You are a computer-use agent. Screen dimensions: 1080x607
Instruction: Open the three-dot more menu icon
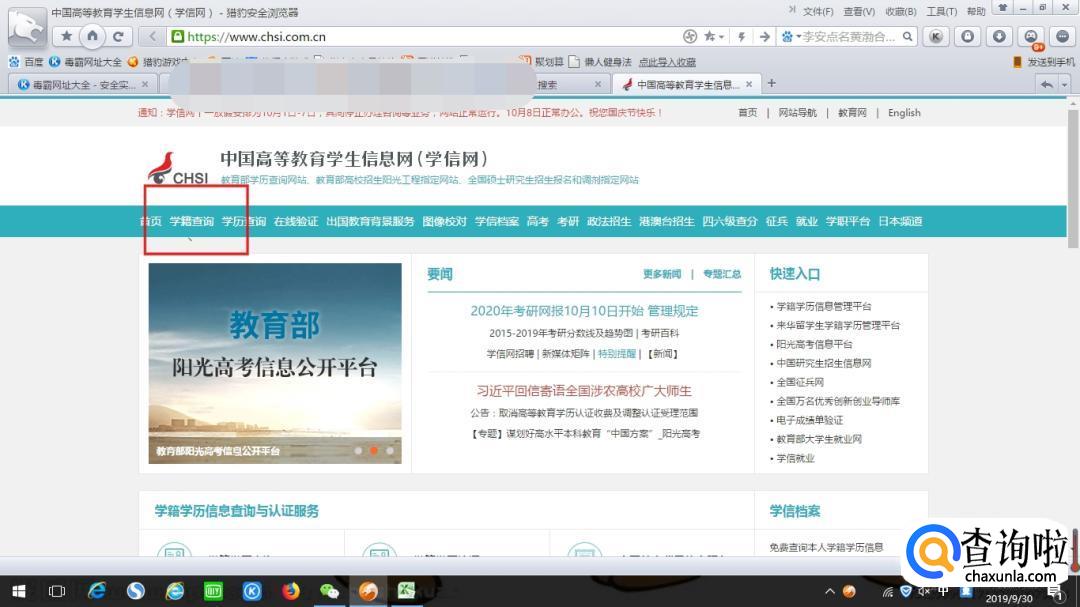1063,37
